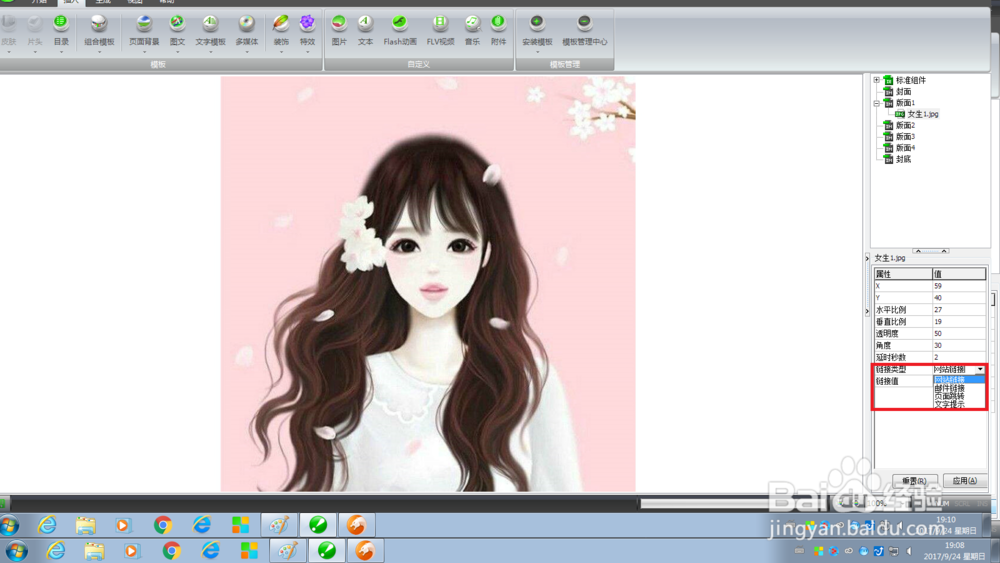Open Chrome in the lower taskbar

[x=172, y=550]
